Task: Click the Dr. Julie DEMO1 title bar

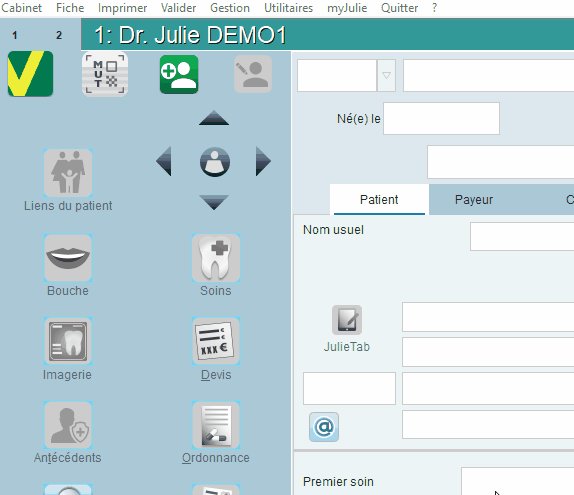Action: click(x=327, y=34)
